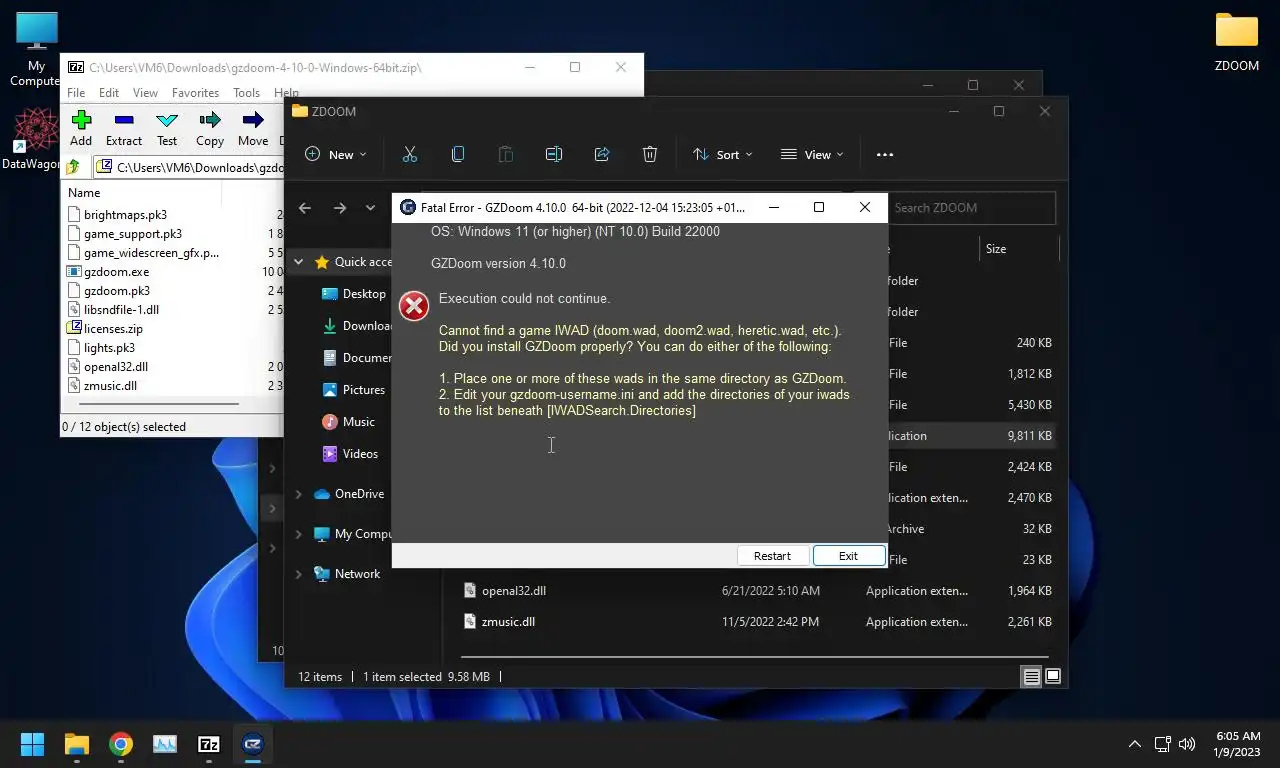Click the Search ZDOOM input field
The height and width of the screenshot is (768, 1280).
coord(972,208)
